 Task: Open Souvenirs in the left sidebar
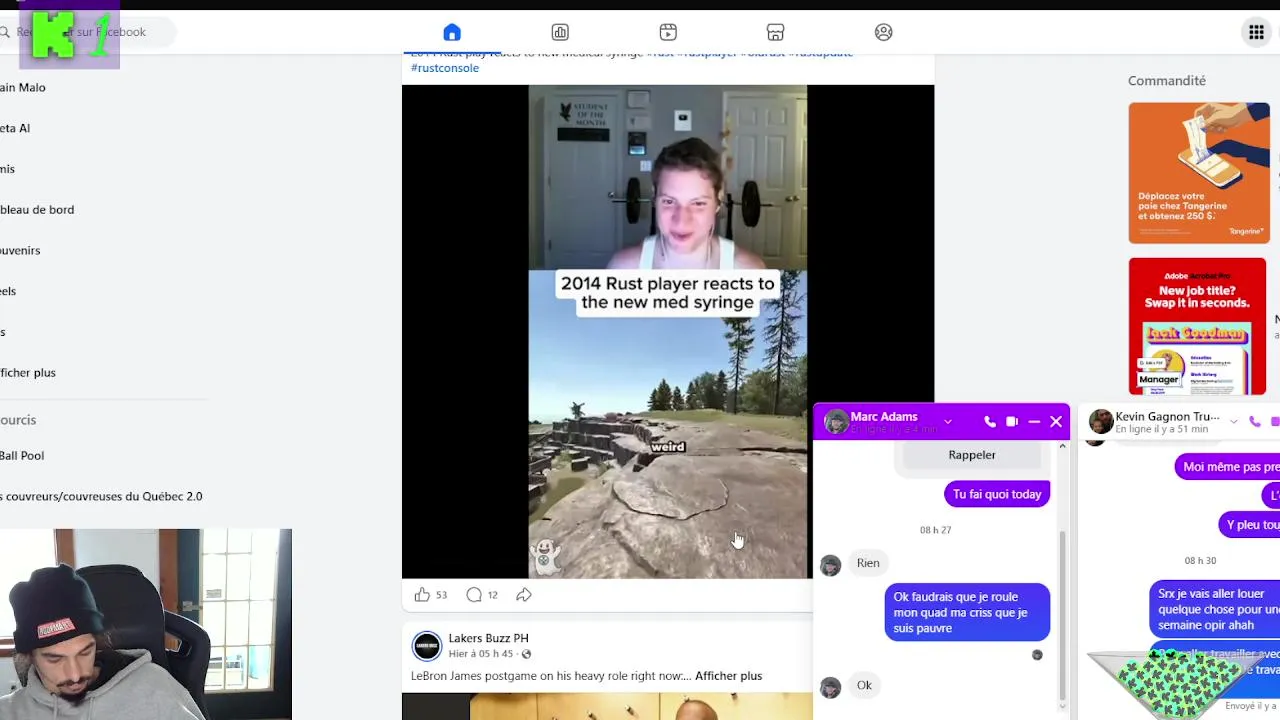(20, 251)
